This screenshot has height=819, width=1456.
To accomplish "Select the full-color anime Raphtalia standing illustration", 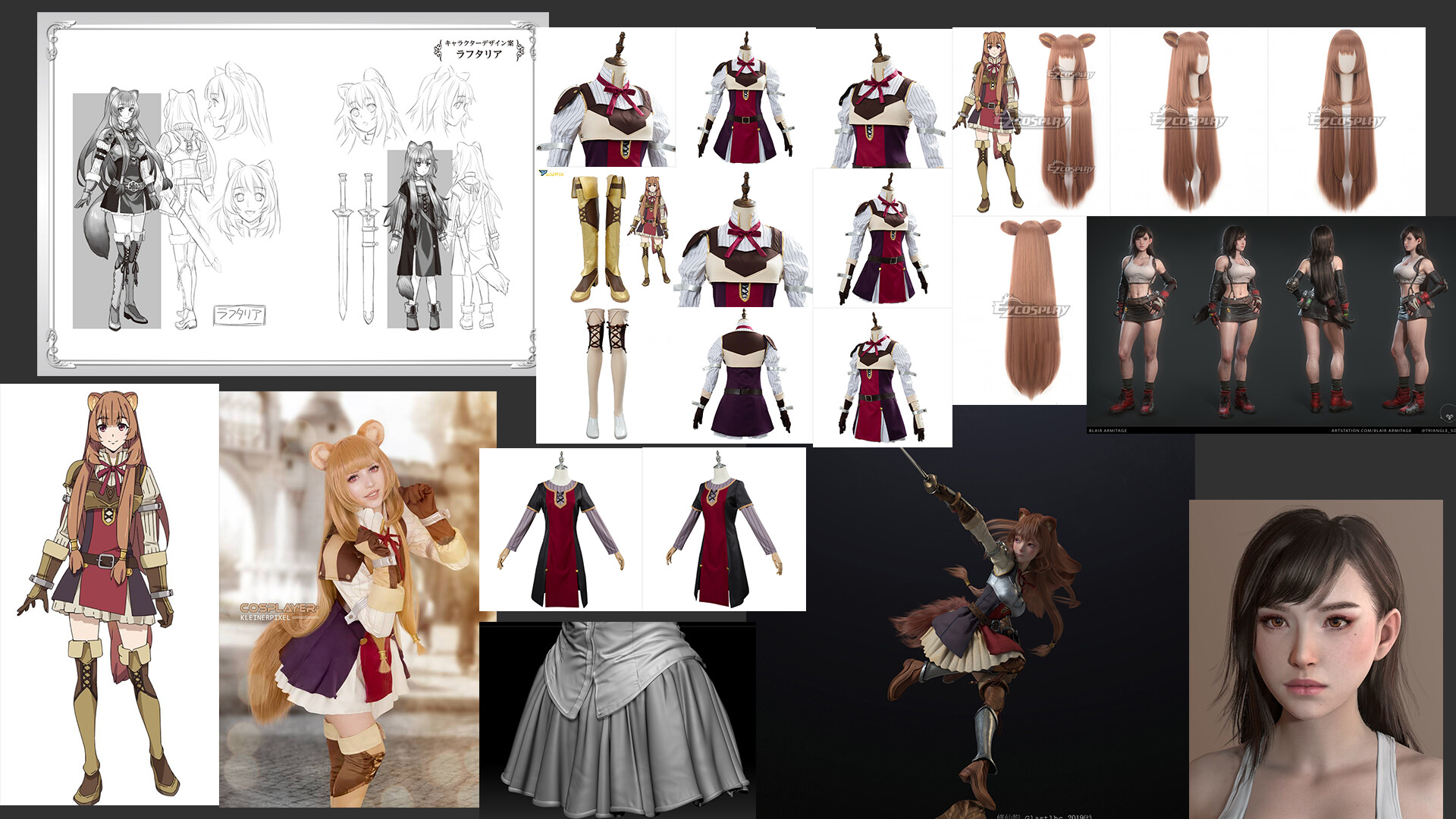I will coord(109,595).
